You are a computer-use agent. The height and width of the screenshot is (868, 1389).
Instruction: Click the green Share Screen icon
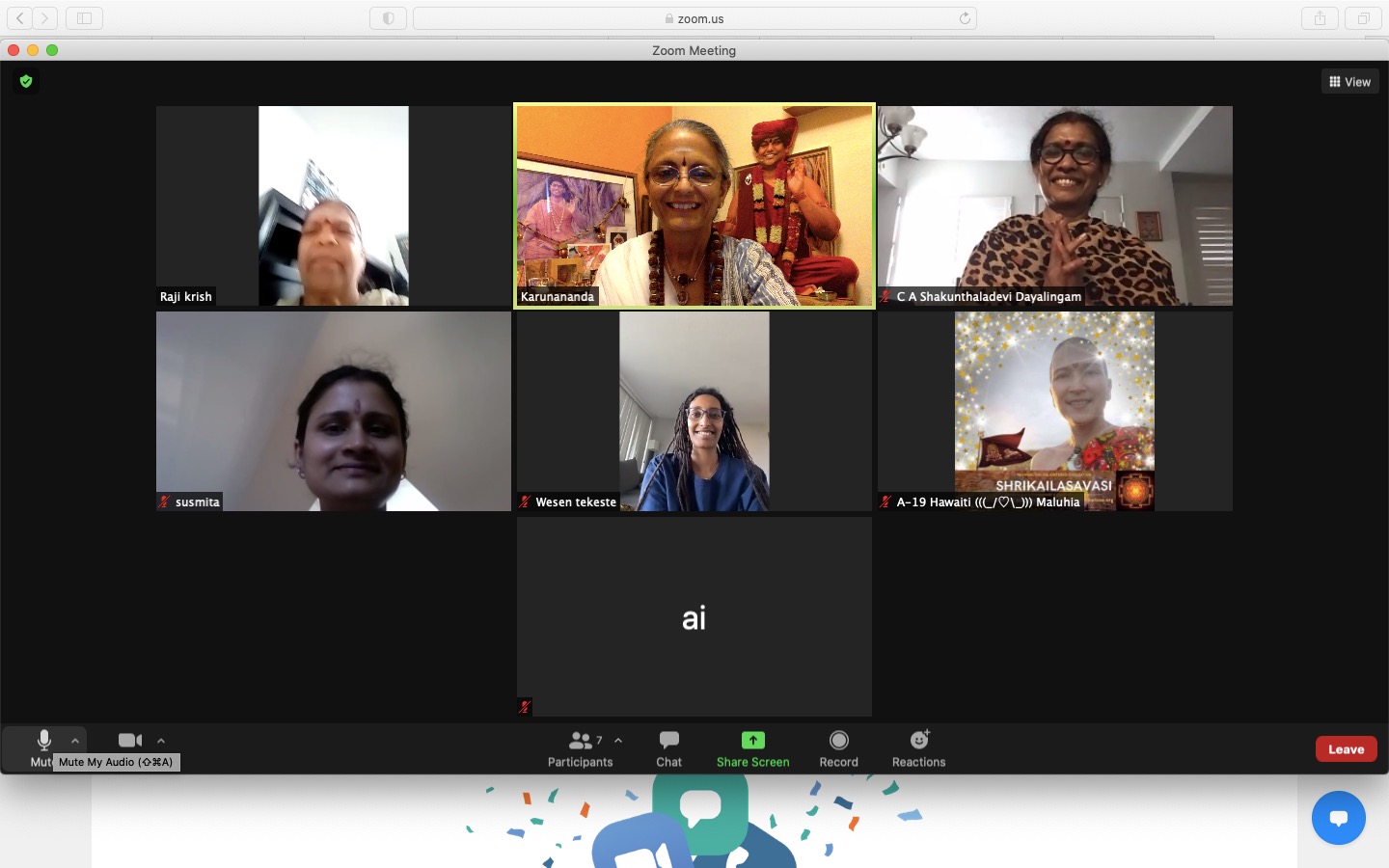[752, 740]
